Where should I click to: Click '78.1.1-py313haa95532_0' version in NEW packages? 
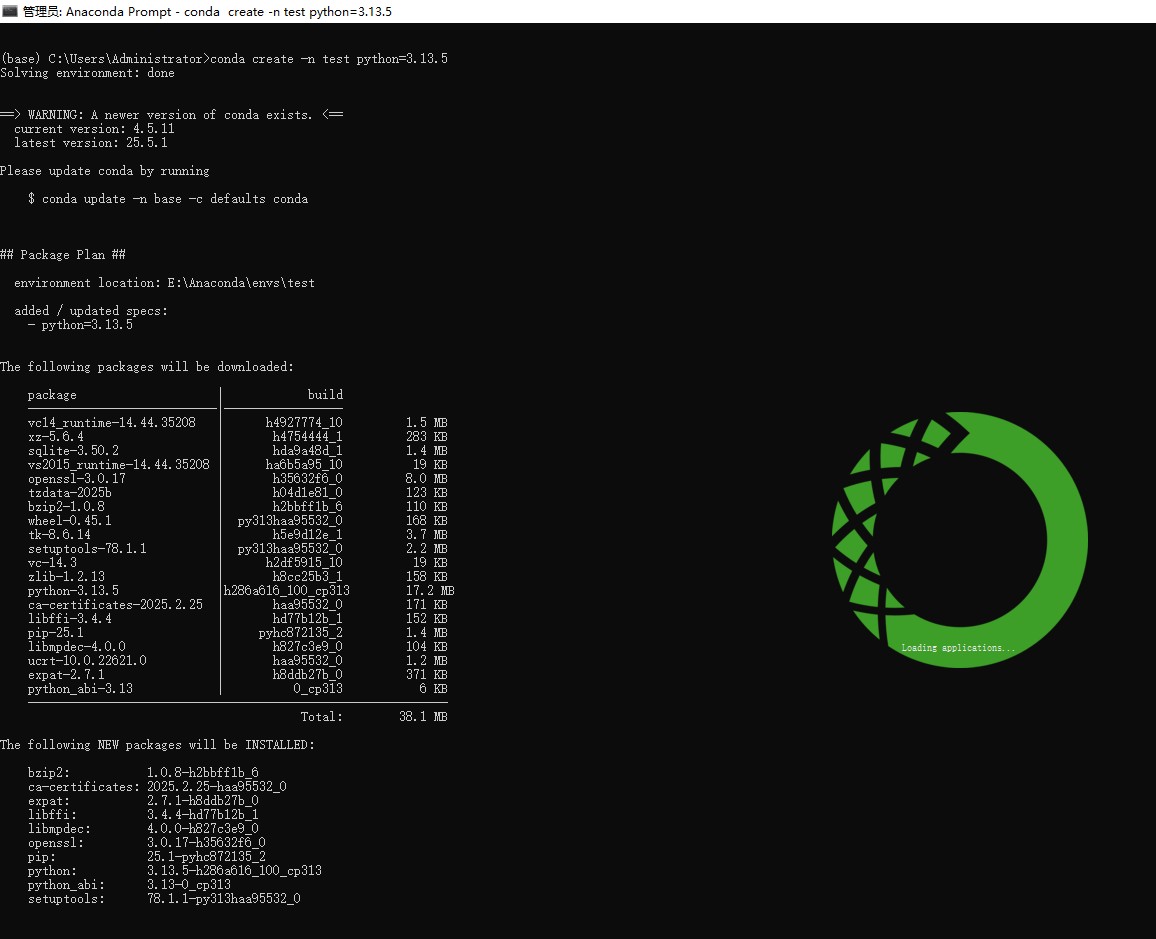pyautogui.click(x=224, y=899)
